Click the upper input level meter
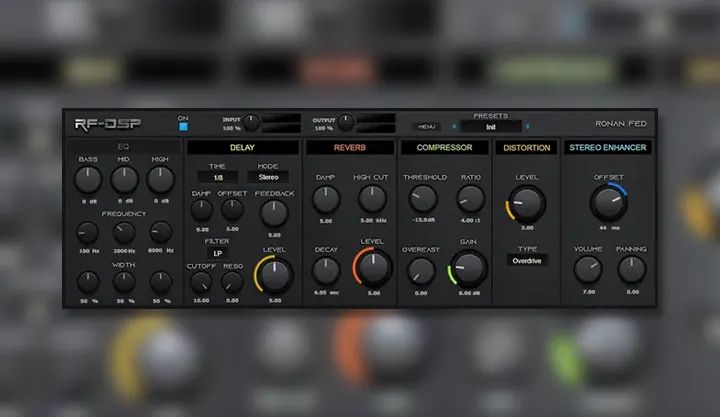This screenshot has height=417, width=720. [x=281, y=118]
